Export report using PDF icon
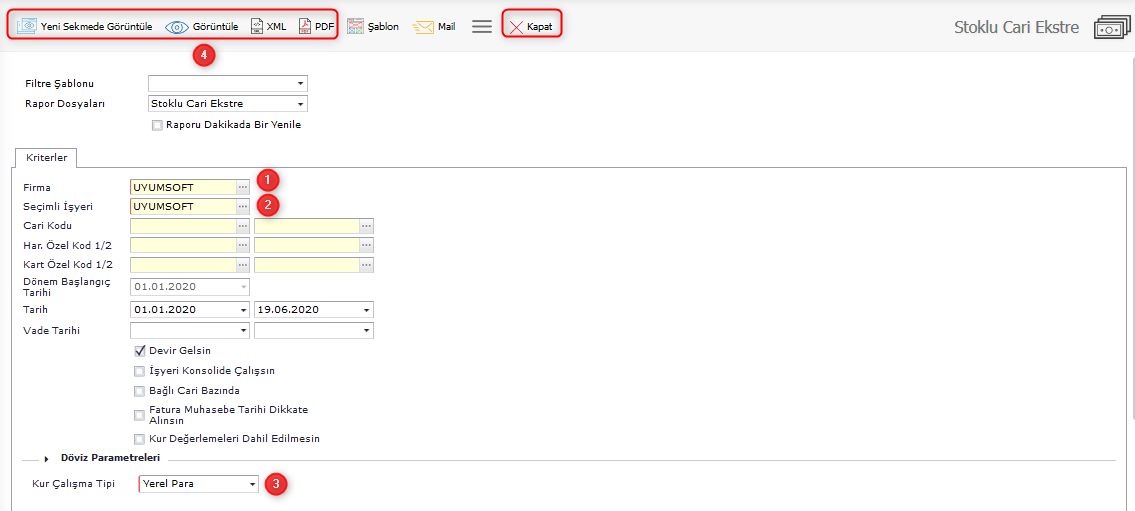Screen dimensions: 1135x511 coord(305,26)
